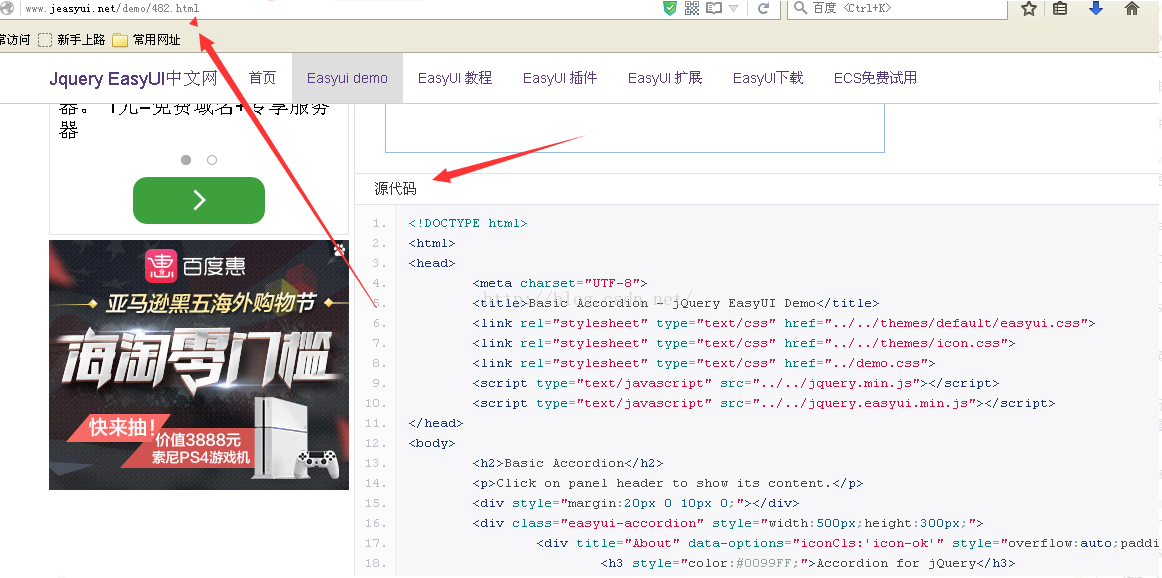Click demo preview box above 源代码

pos(634,128)
